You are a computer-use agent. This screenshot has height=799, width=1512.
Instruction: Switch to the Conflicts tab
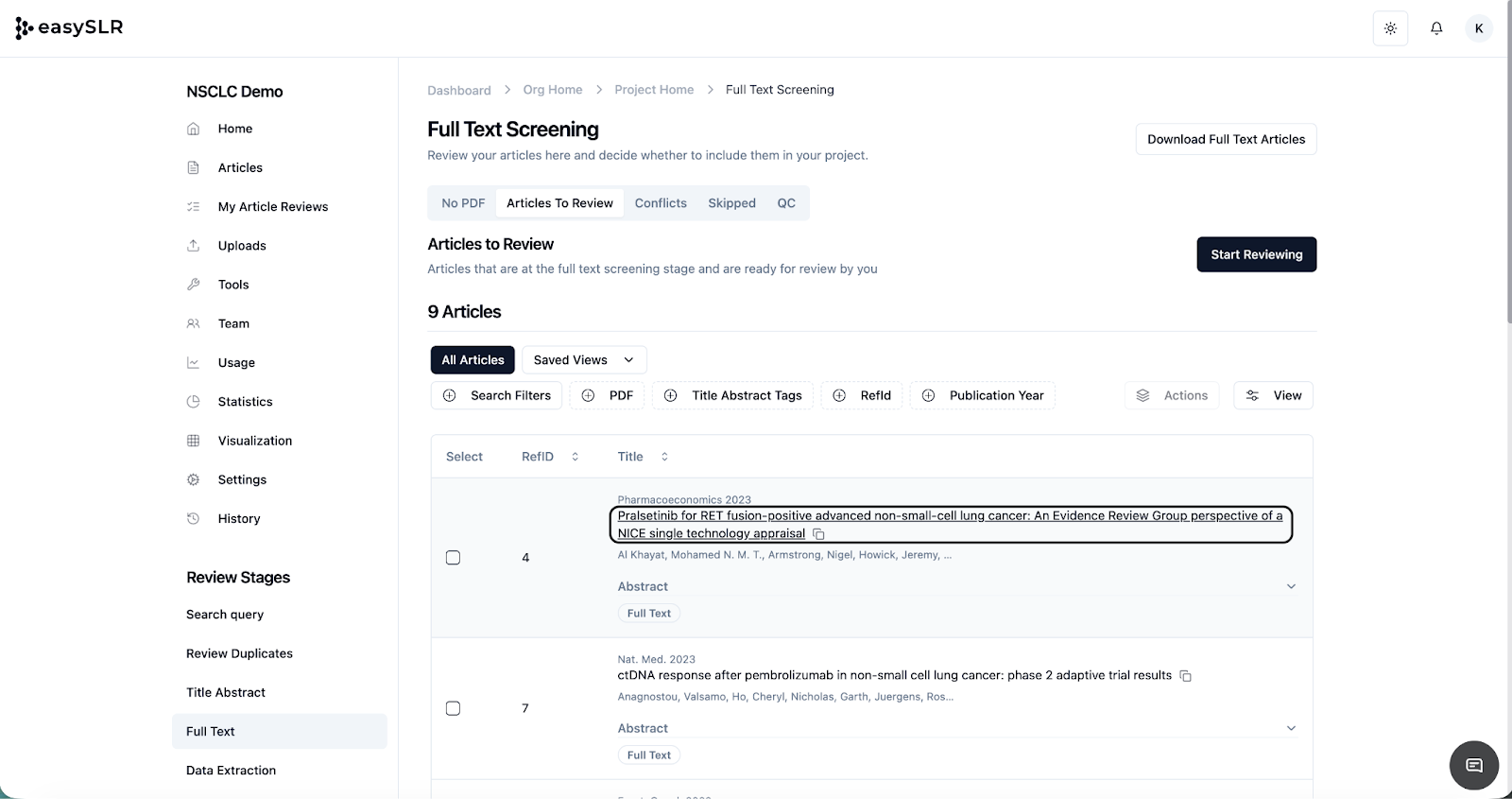click(x=661, y=203)
